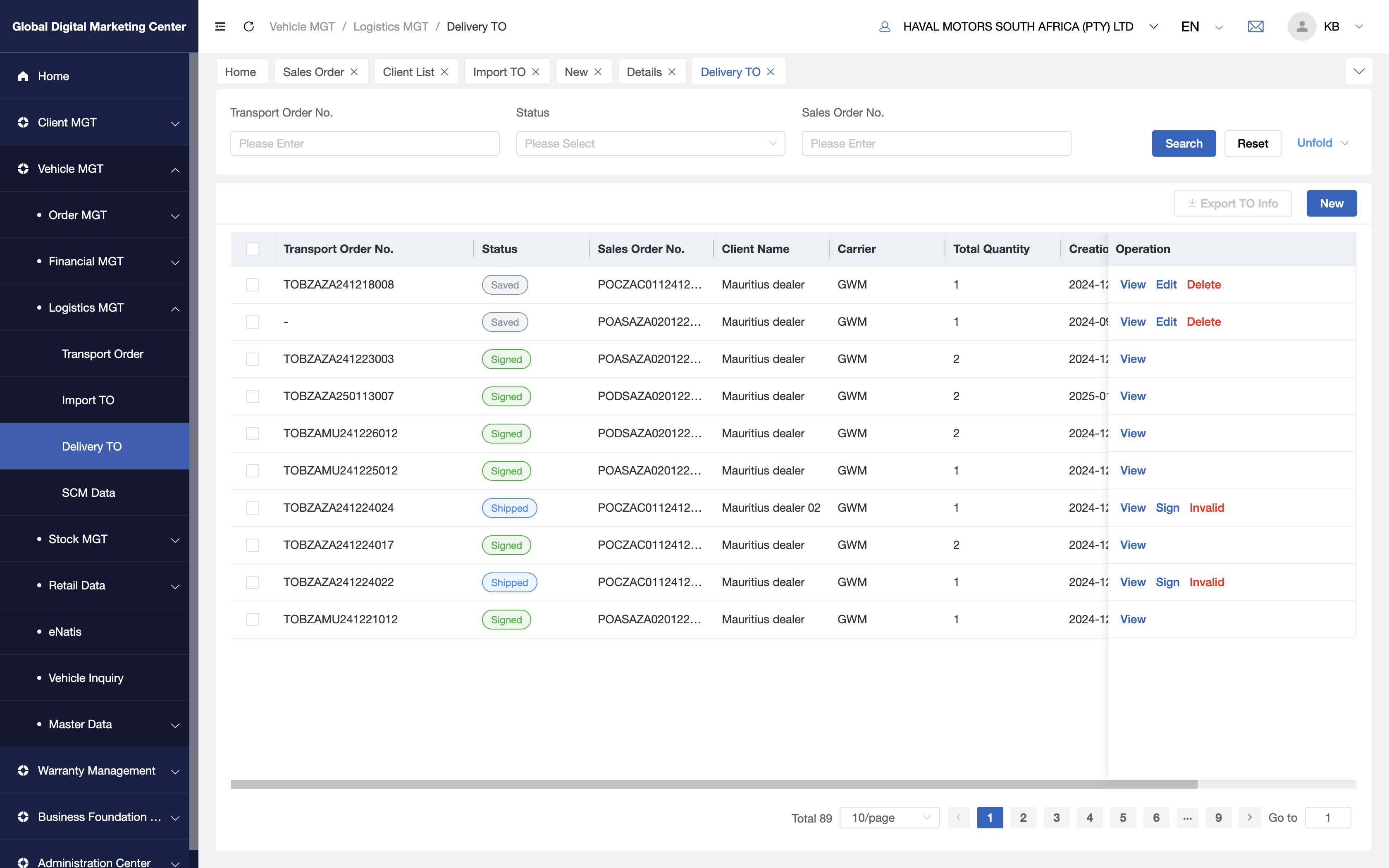Open the Status Please Select dropdown

(650, 143)
